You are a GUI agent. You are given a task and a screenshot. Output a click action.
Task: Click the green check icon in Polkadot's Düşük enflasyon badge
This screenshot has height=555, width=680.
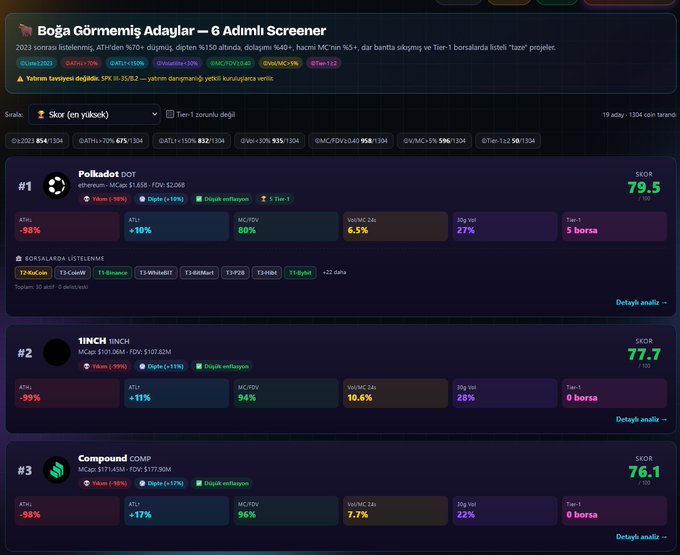[x=199, y=199]
